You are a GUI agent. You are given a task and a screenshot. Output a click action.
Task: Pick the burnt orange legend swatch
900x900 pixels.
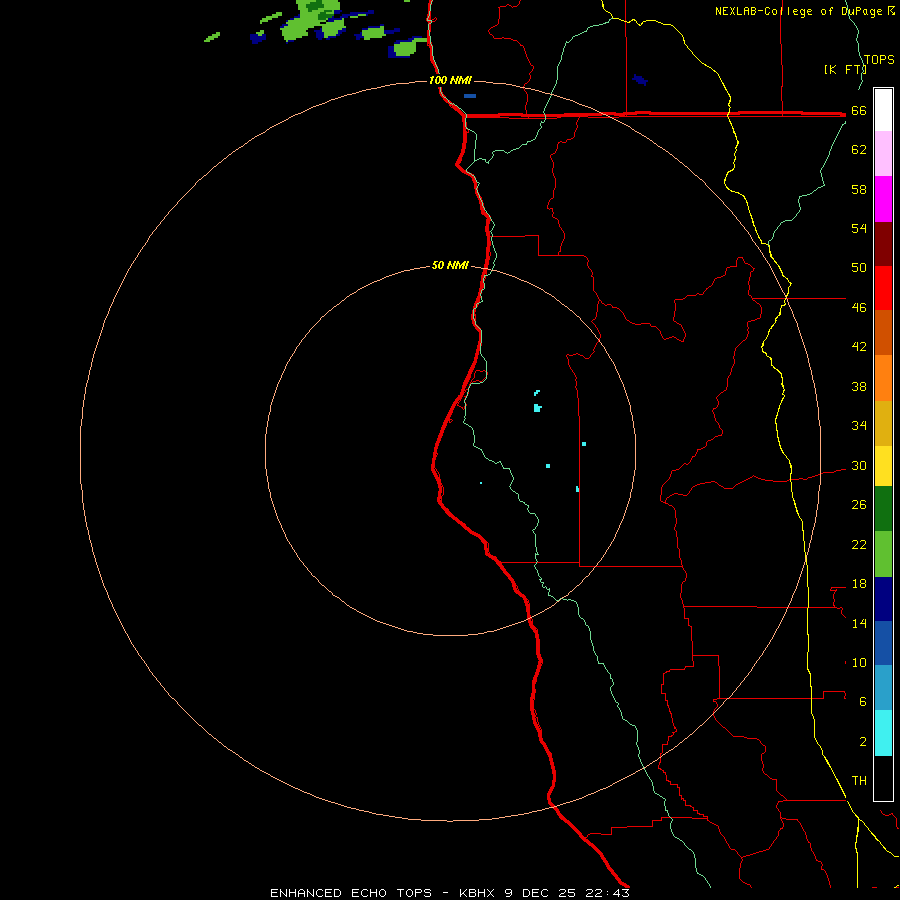pyautogui.click(x=883, y=332)
